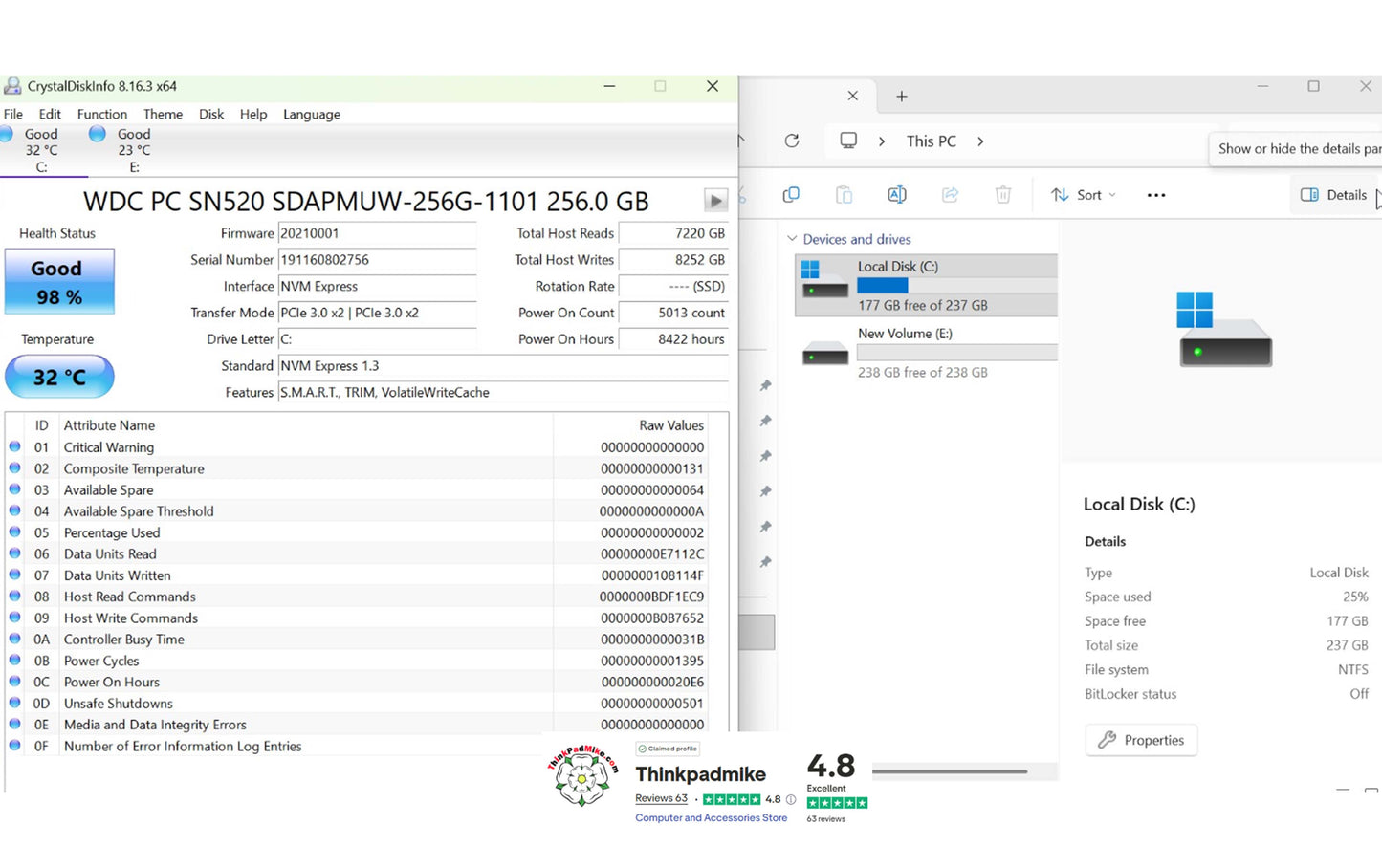This screenshot has height=868, width=1382.
Task: Collapse the Devices and drives group
Action: click(x=792, y=239)
